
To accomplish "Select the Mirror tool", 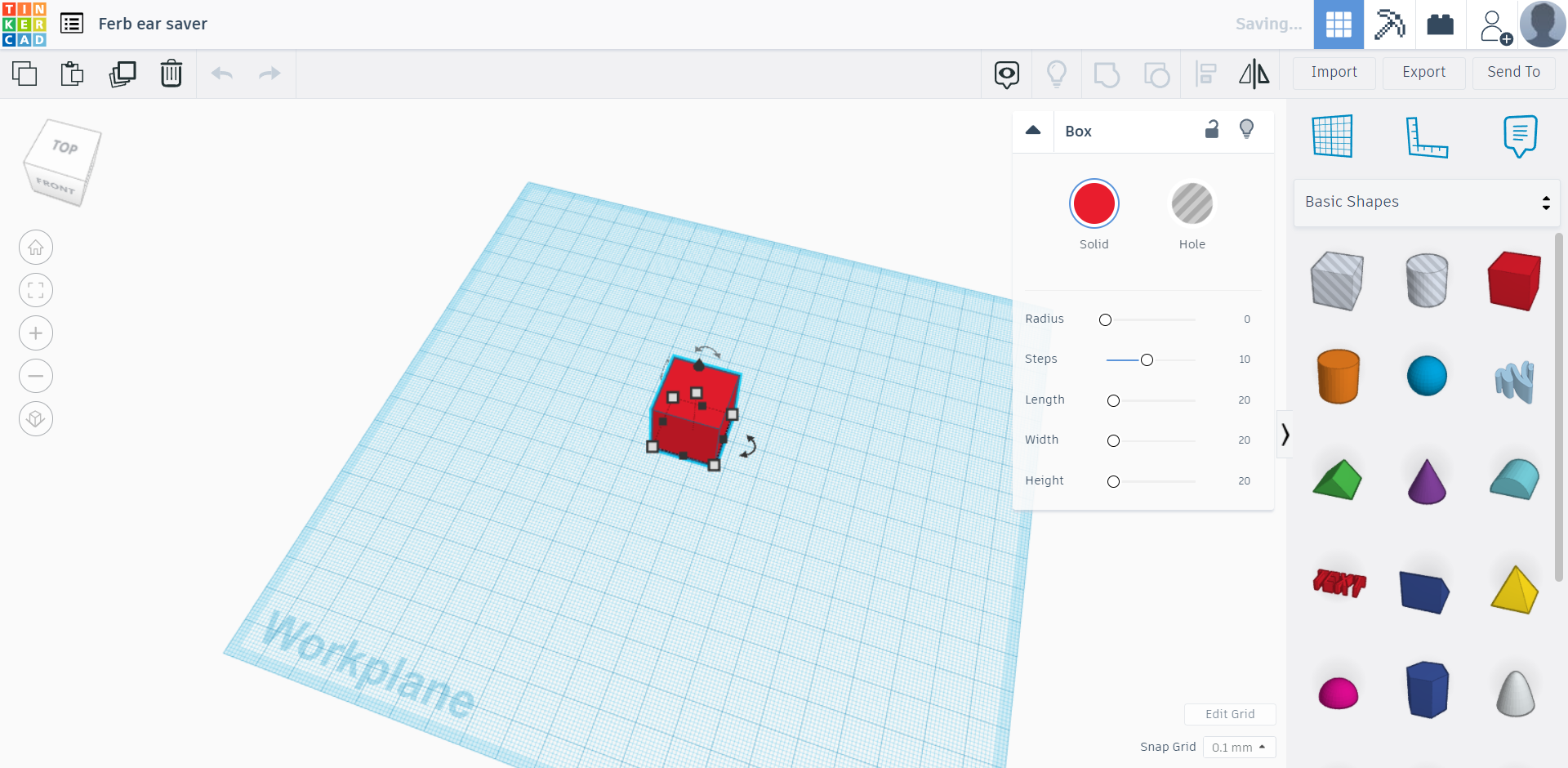I will (1254, 74).
